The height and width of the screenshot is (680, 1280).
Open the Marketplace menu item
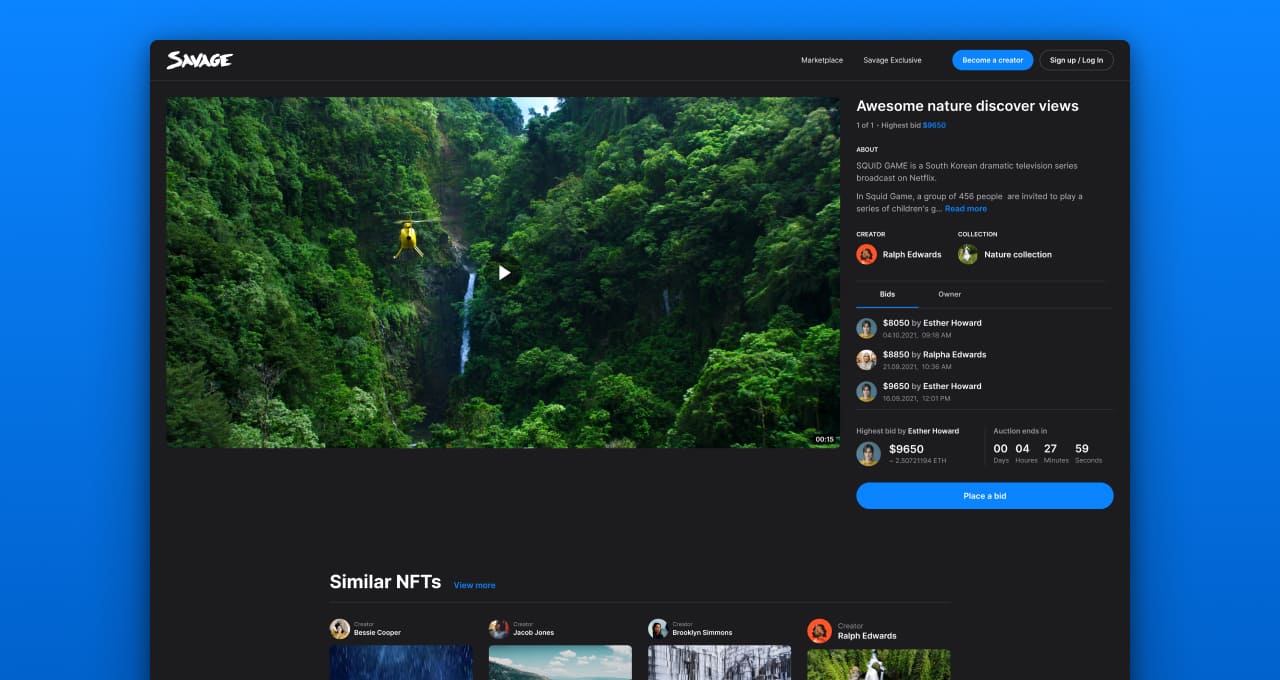click(x=821, y=60)
